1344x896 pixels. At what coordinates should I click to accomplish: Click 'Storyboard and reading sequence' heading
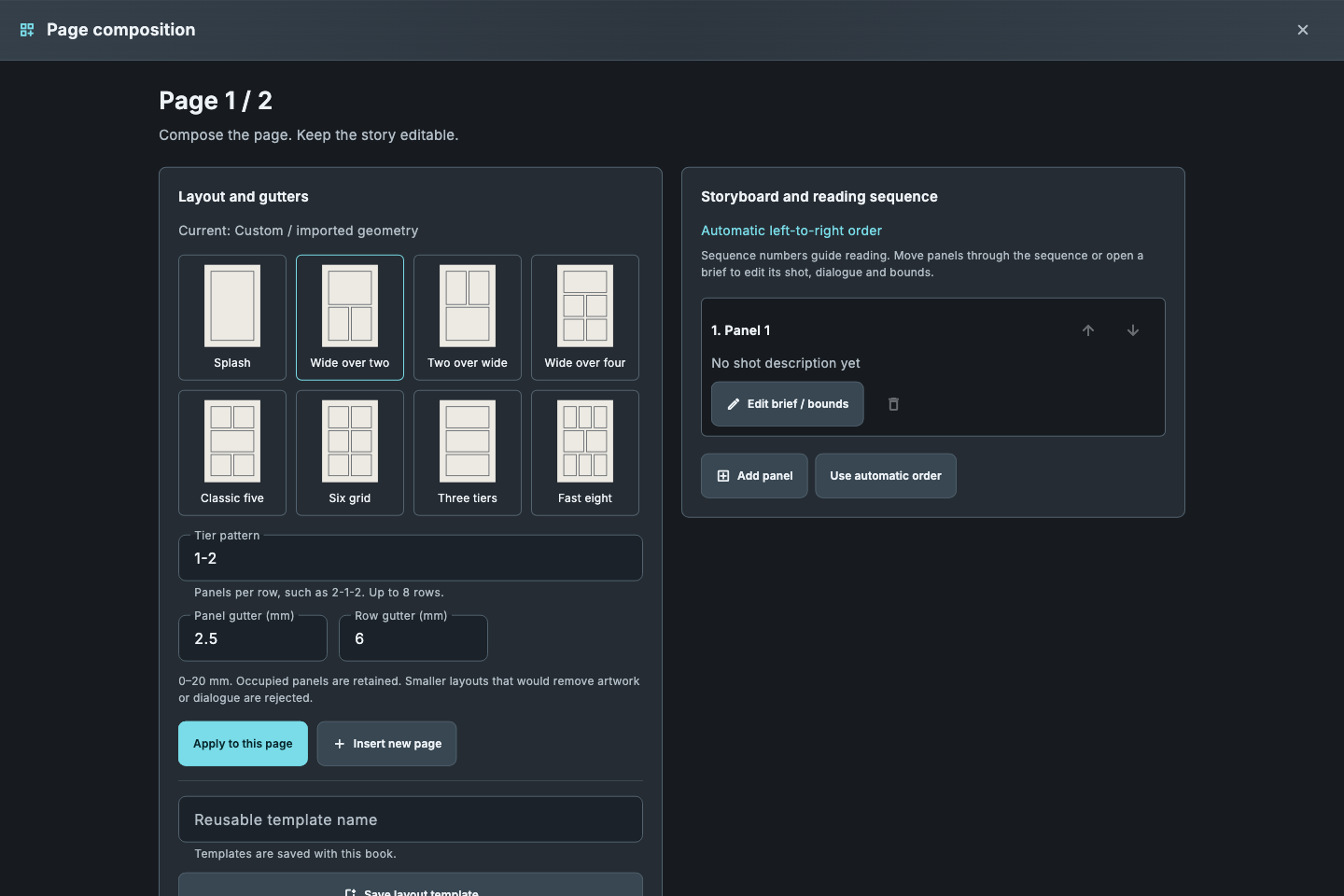(x=819, y=197)
